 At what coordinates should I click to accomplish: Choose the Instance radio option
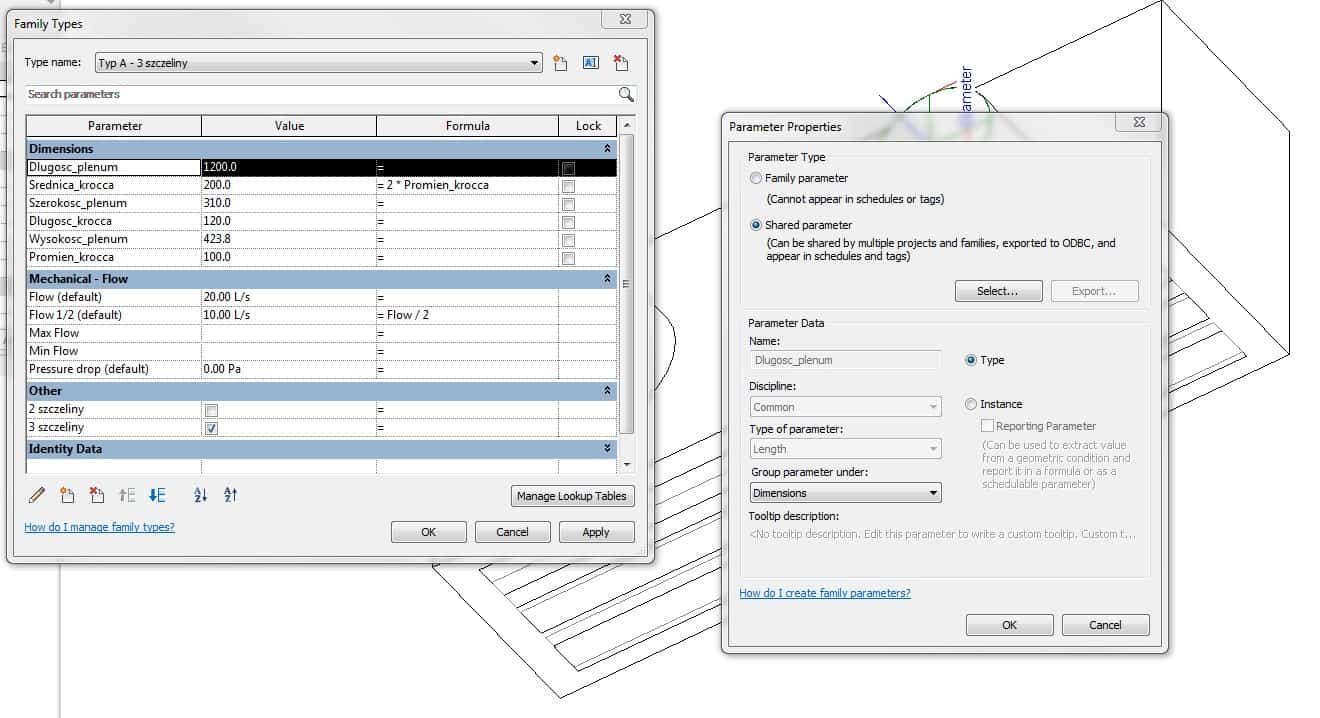pos(971,404)
